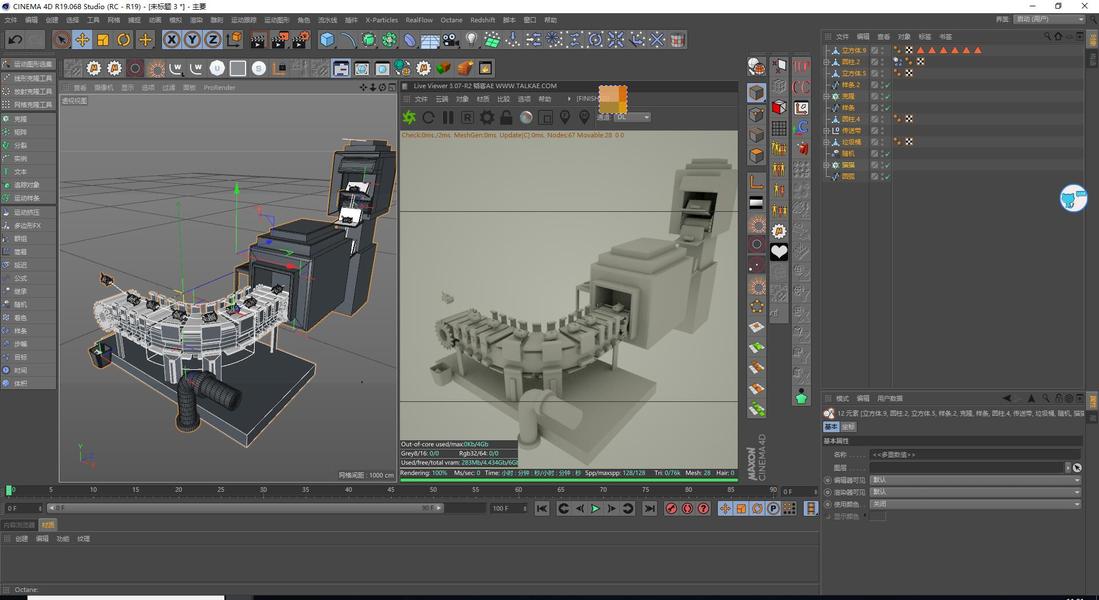The height and width of the screenshot is (600, 1099).
Task: Click the red record keyframe button
Action: 671,508
